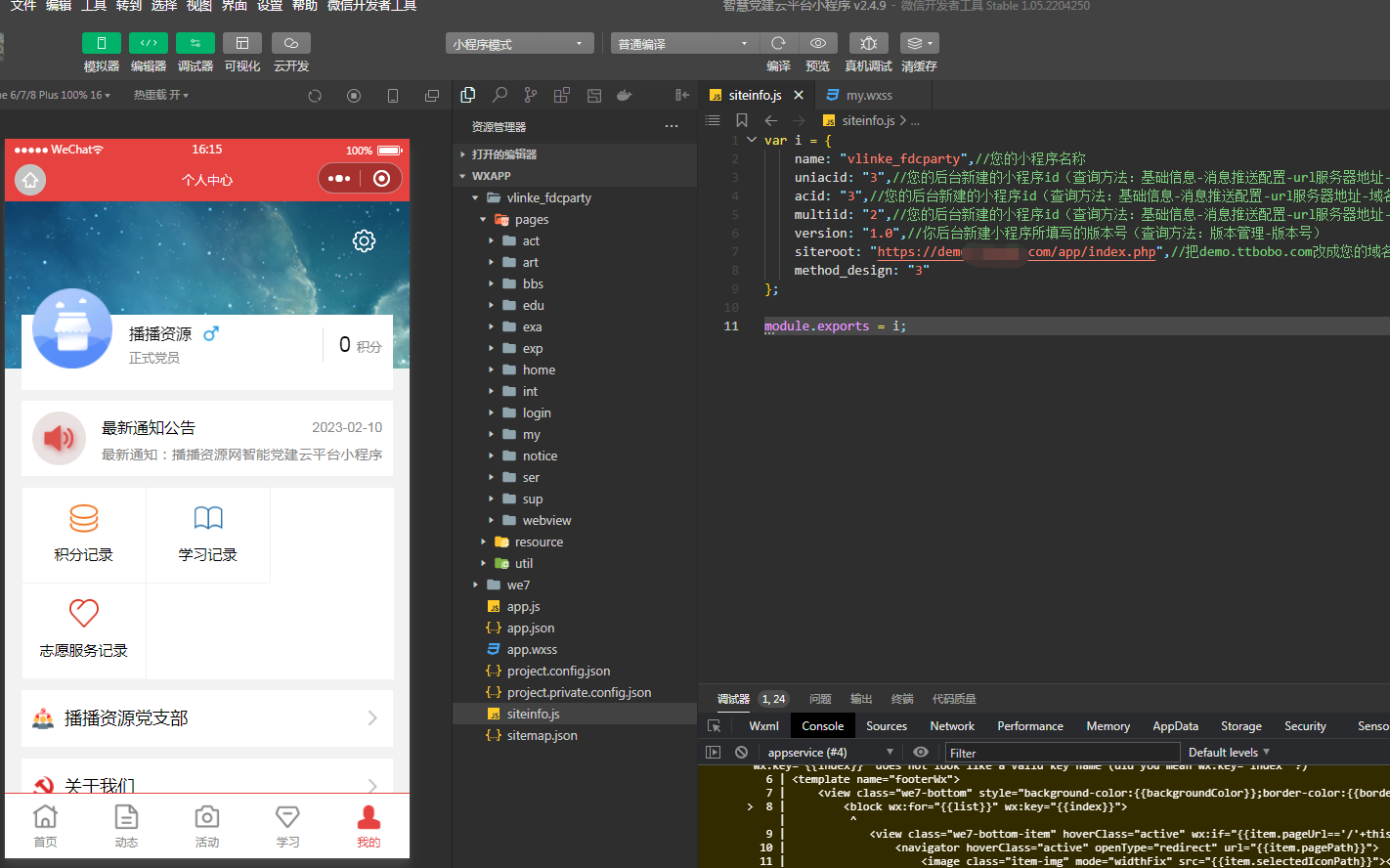Toggle the console live expression eye

click(921, 753)
